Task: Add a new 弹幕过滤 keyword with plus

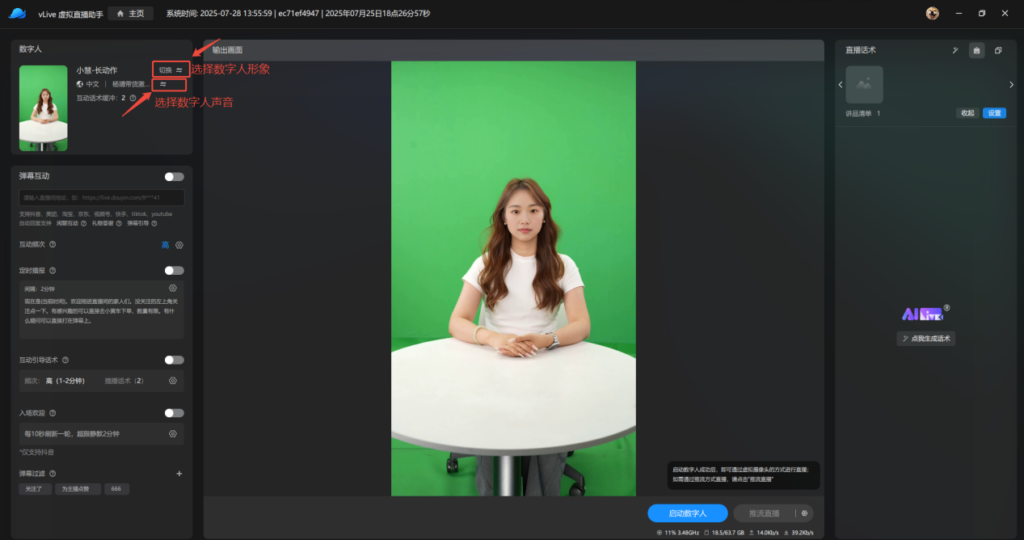Action: pyautogui.click(x=179, y=473)
